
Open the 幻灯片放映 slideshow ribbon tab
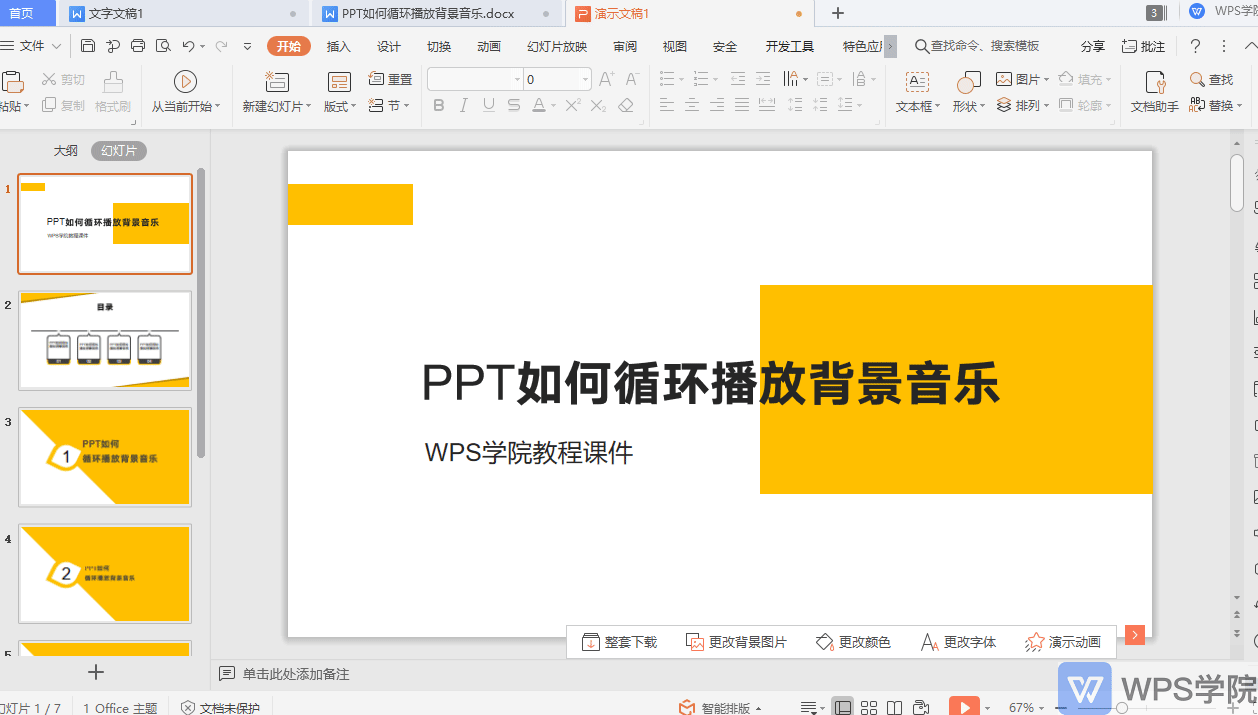pos(557,46)
